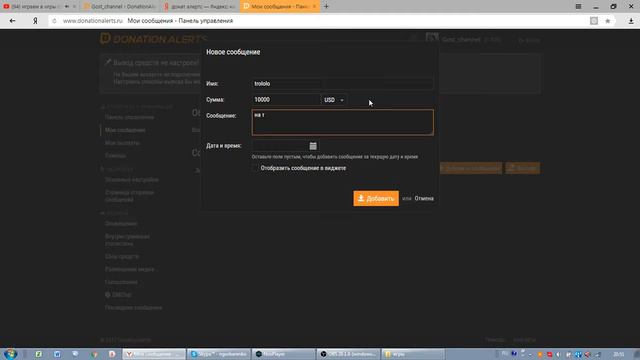Open browser downloads arrow icon
Image resolution: width=640 pixels, height=360 pixels.
[x=631, y=21]
